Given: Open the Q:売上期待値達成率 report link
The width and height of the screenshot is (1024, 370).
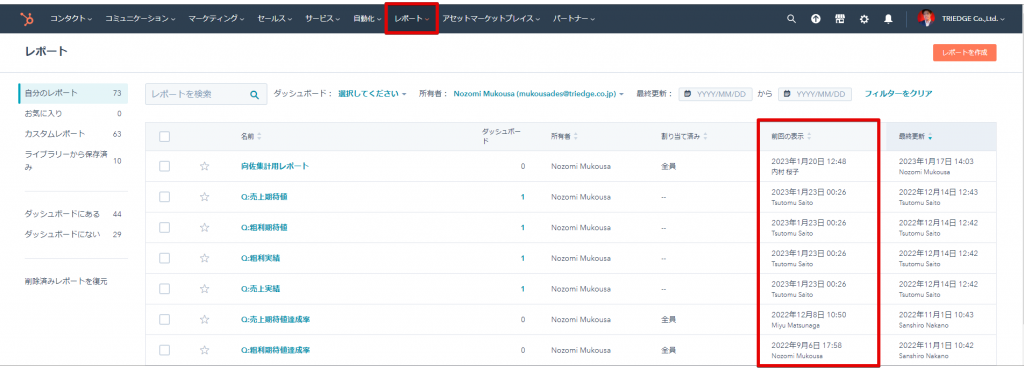Looking at the screenshot, I should click(275, 320).
